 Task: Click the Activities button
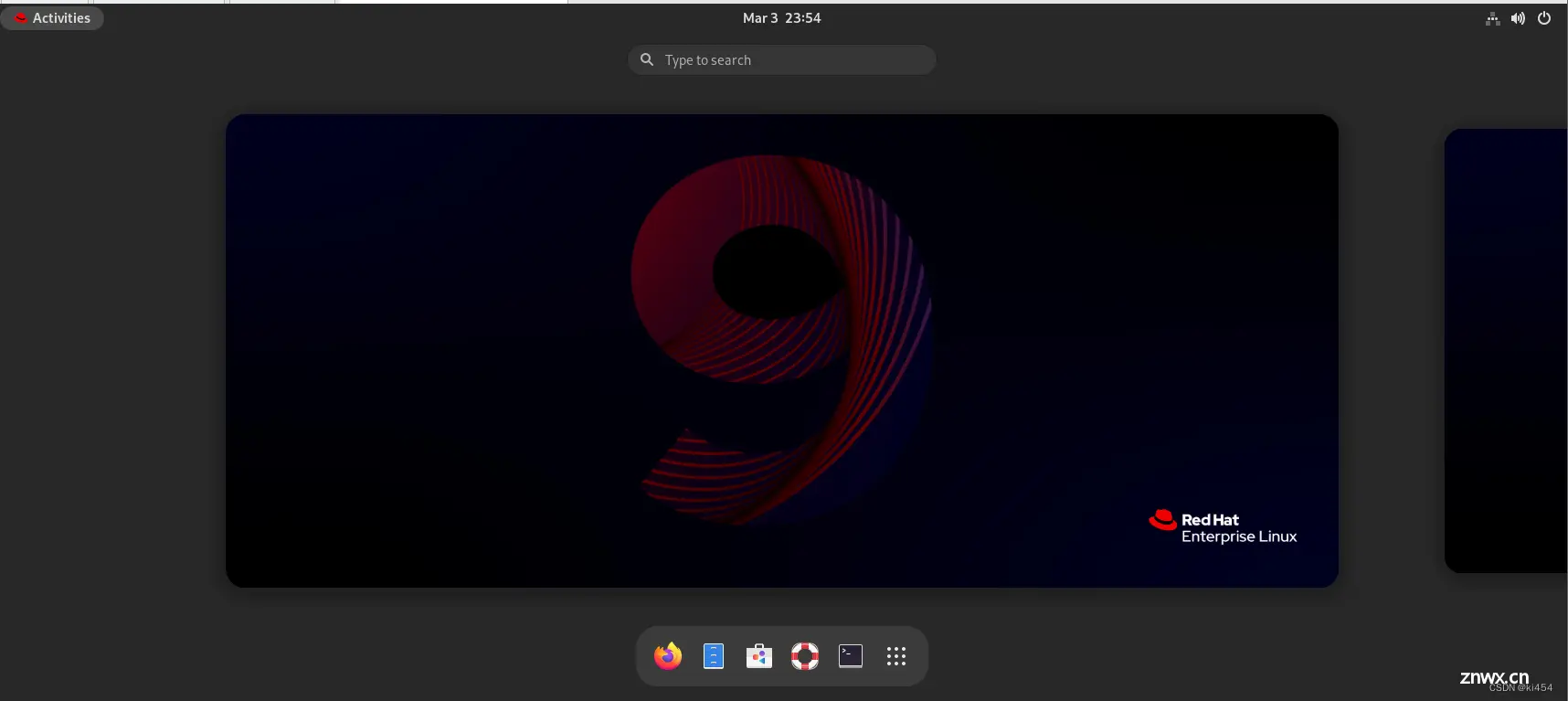coord(52,18)
